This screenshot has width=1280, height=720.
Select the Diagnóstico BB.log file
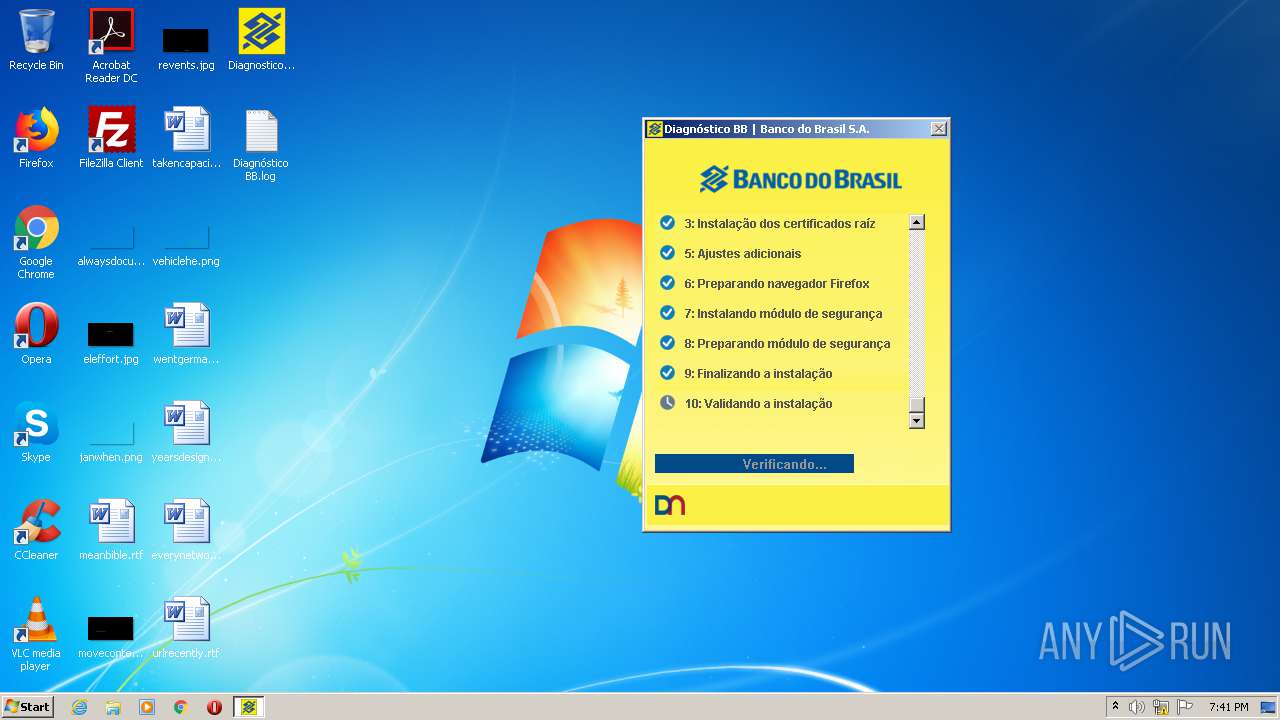(261, 145)
